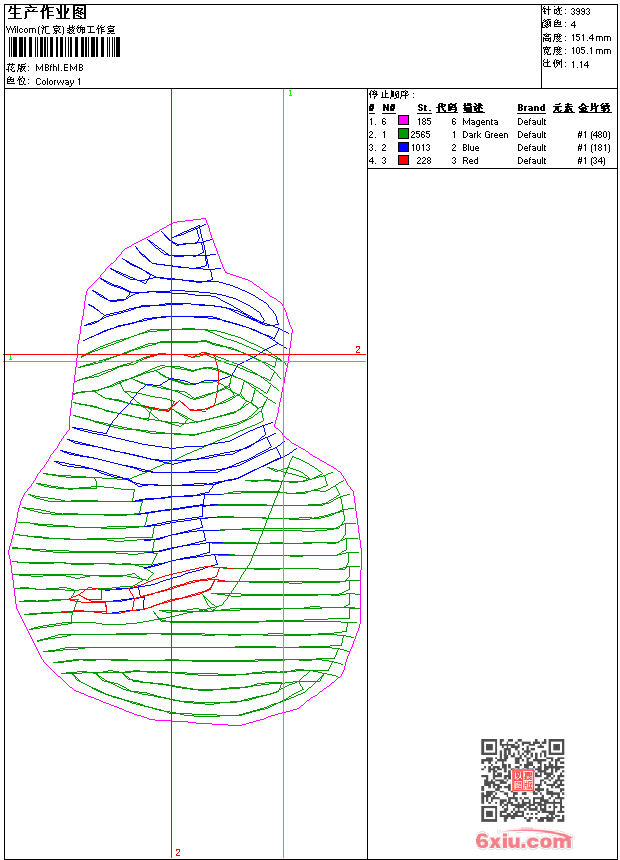Click the #1 (480) sequin entry

coord(593,134)
